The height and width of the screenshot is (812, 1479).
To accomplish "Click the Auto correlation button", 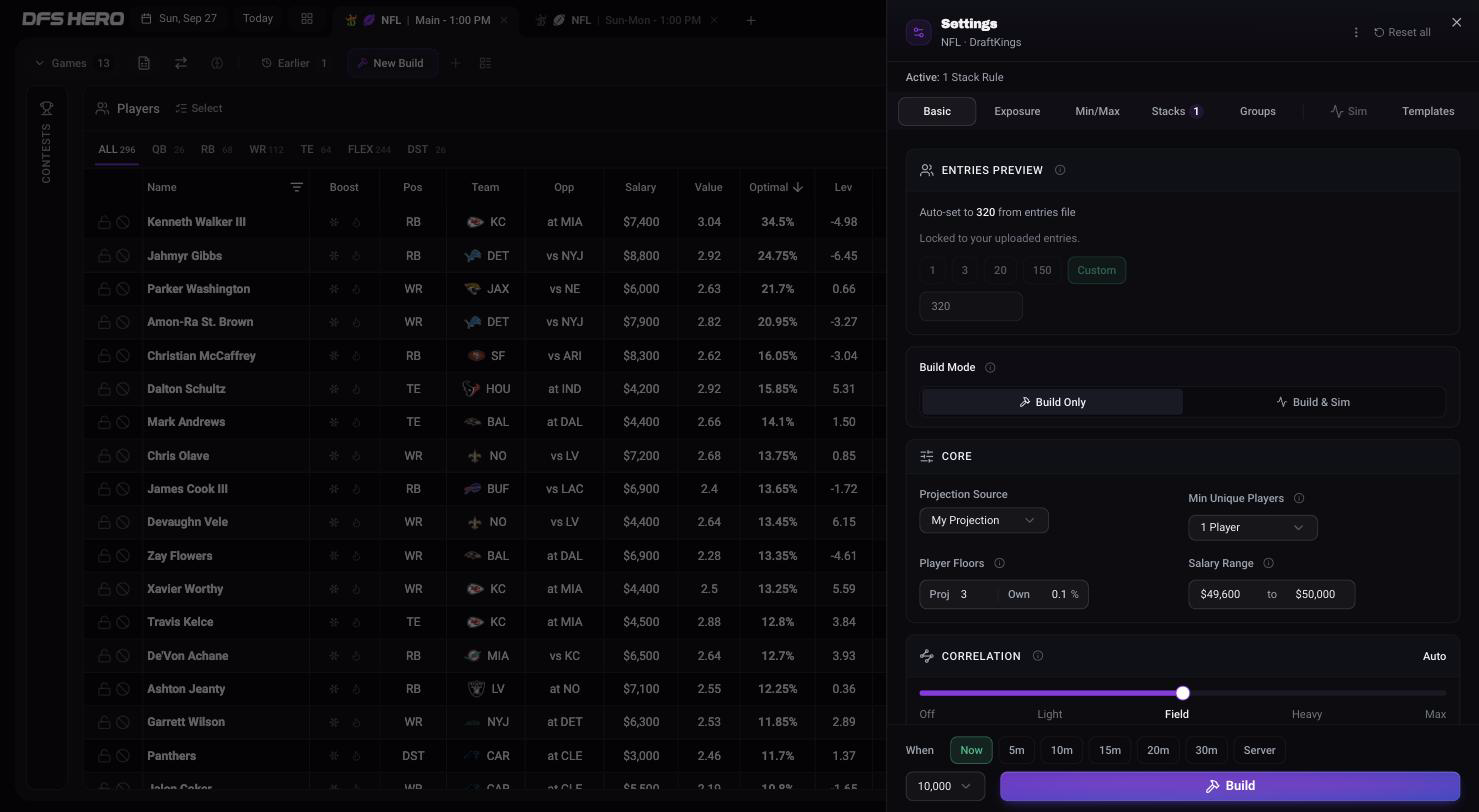I will 1434,656.
